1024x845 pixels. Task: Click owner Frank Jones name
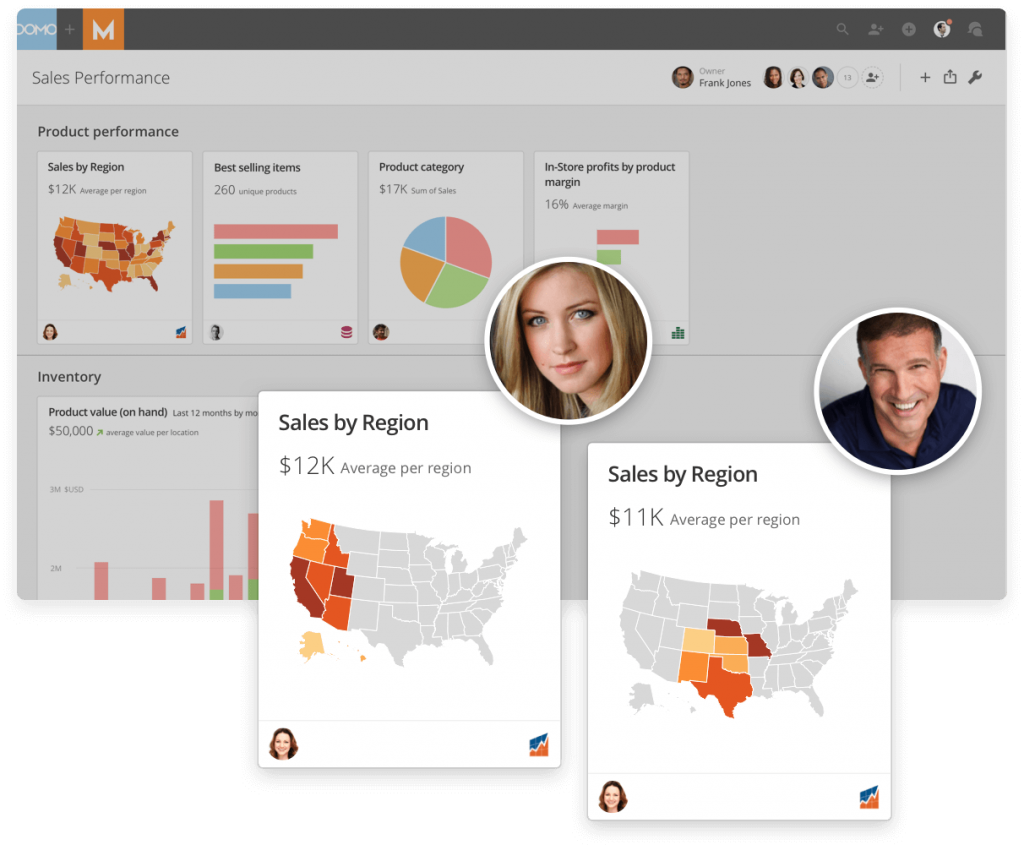tap(724, 83)
